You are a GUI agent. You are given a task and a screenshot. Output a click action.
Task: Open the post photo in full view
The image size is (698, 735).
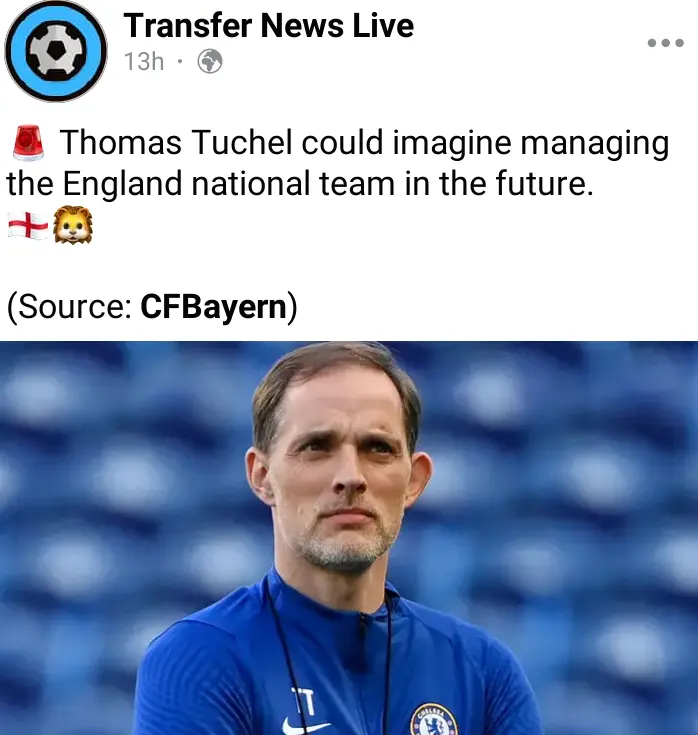click(349, 538)
